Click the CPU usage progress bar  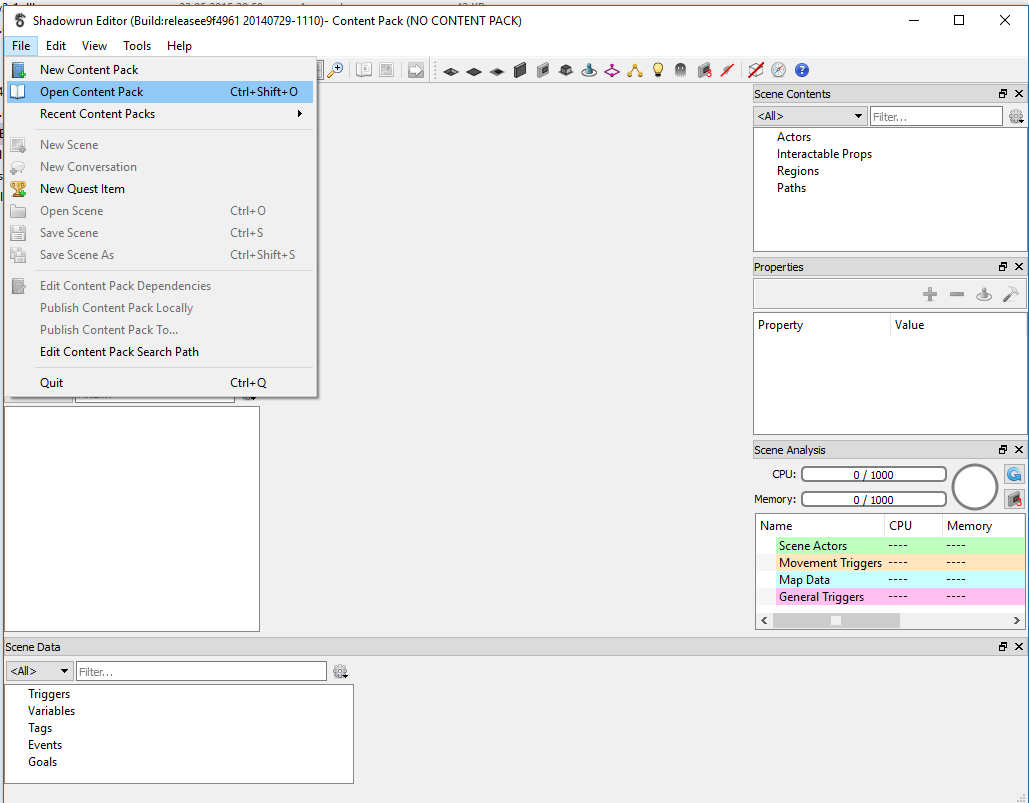point(873,474)
